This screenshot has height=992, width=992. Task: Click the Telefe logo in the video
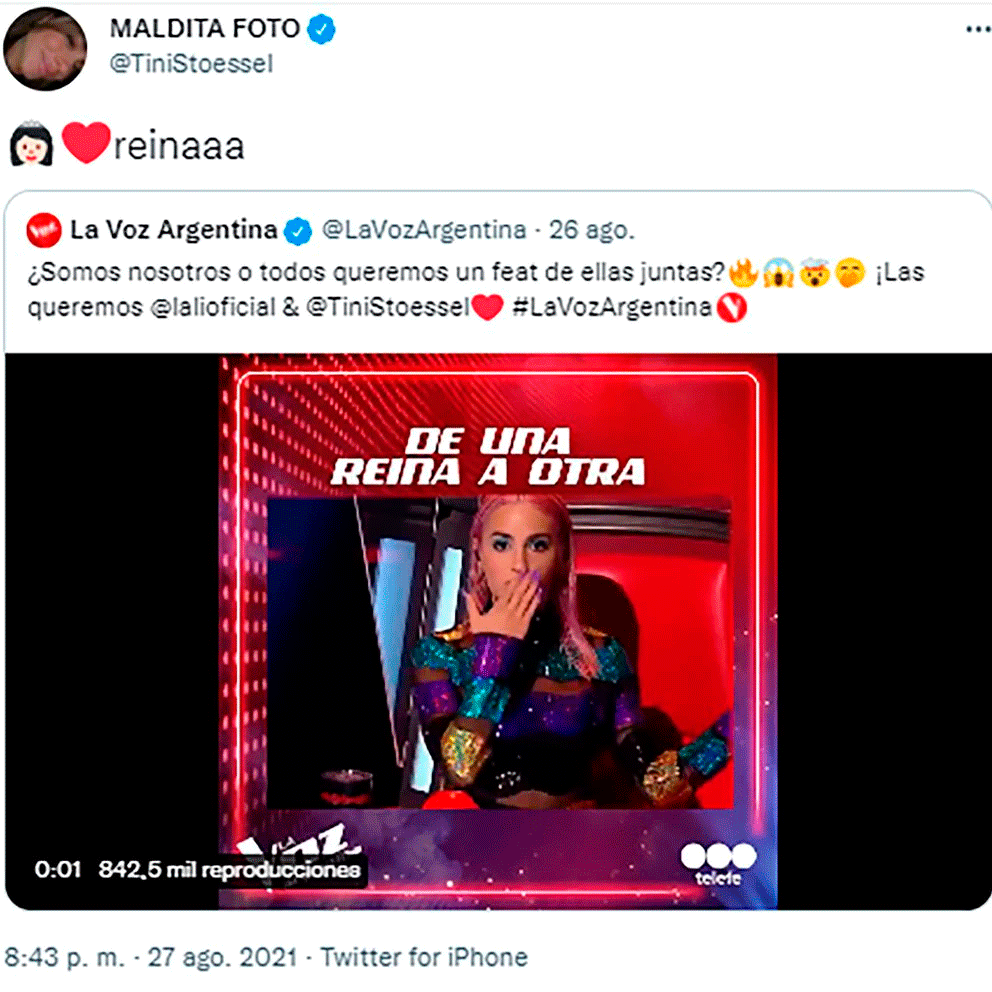point(718,864)
